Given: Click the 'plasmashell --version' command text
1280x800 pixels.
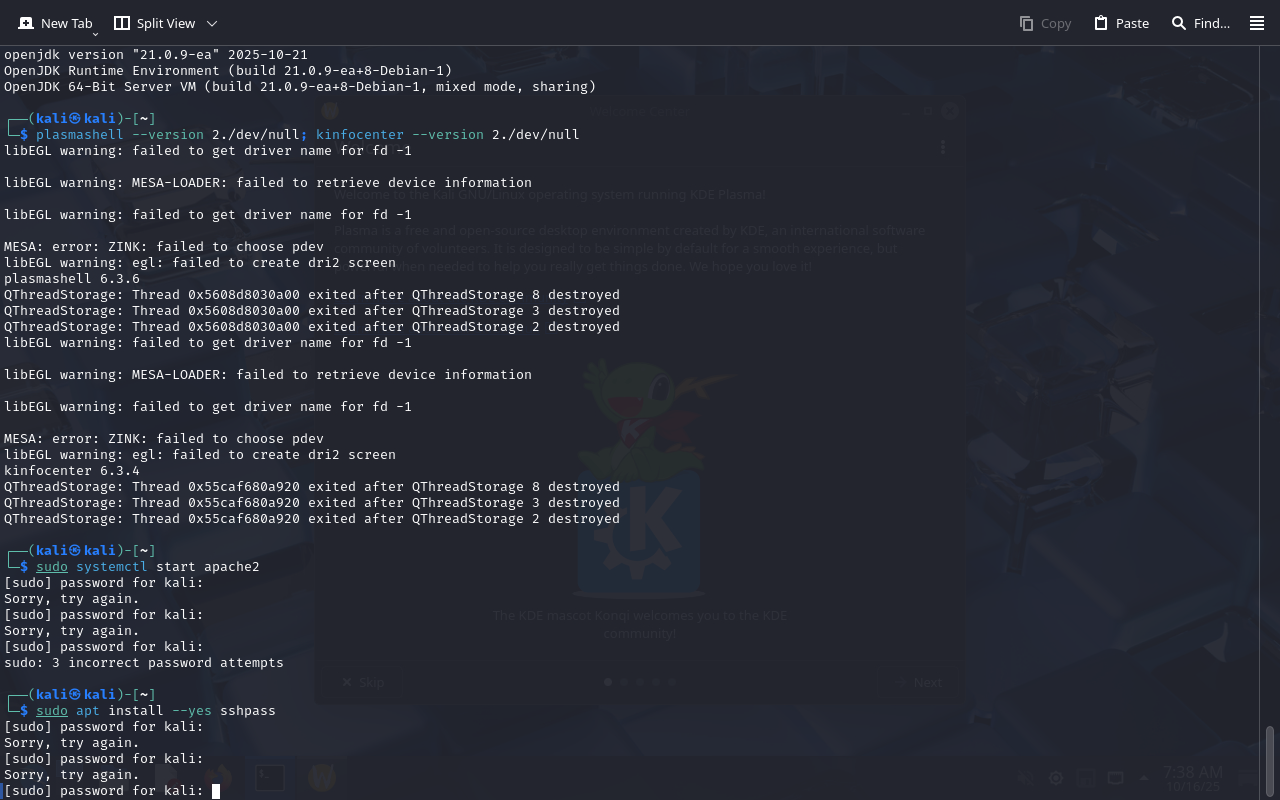Looking at the screenshot, I should pos(119,135).
